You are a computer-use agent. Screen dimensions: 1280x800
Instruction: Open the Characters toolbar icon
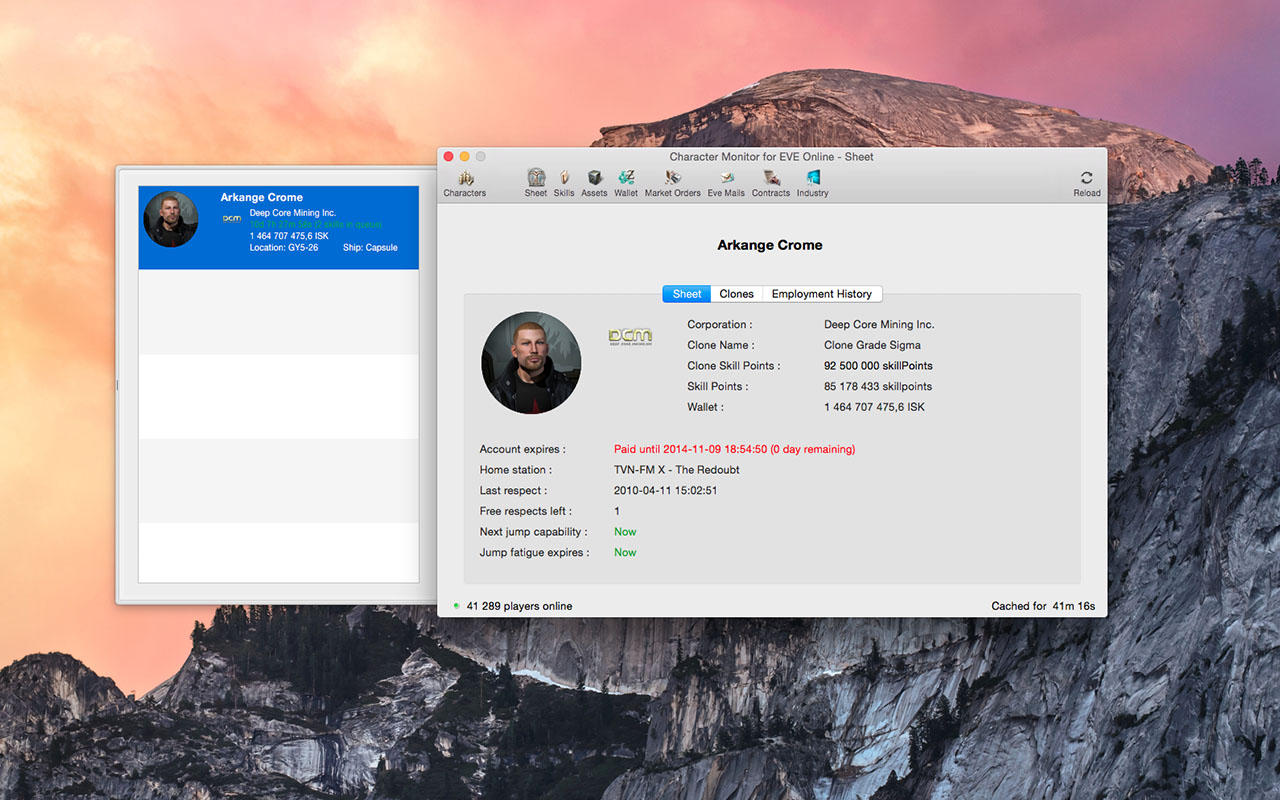click(x=464, y=183)
